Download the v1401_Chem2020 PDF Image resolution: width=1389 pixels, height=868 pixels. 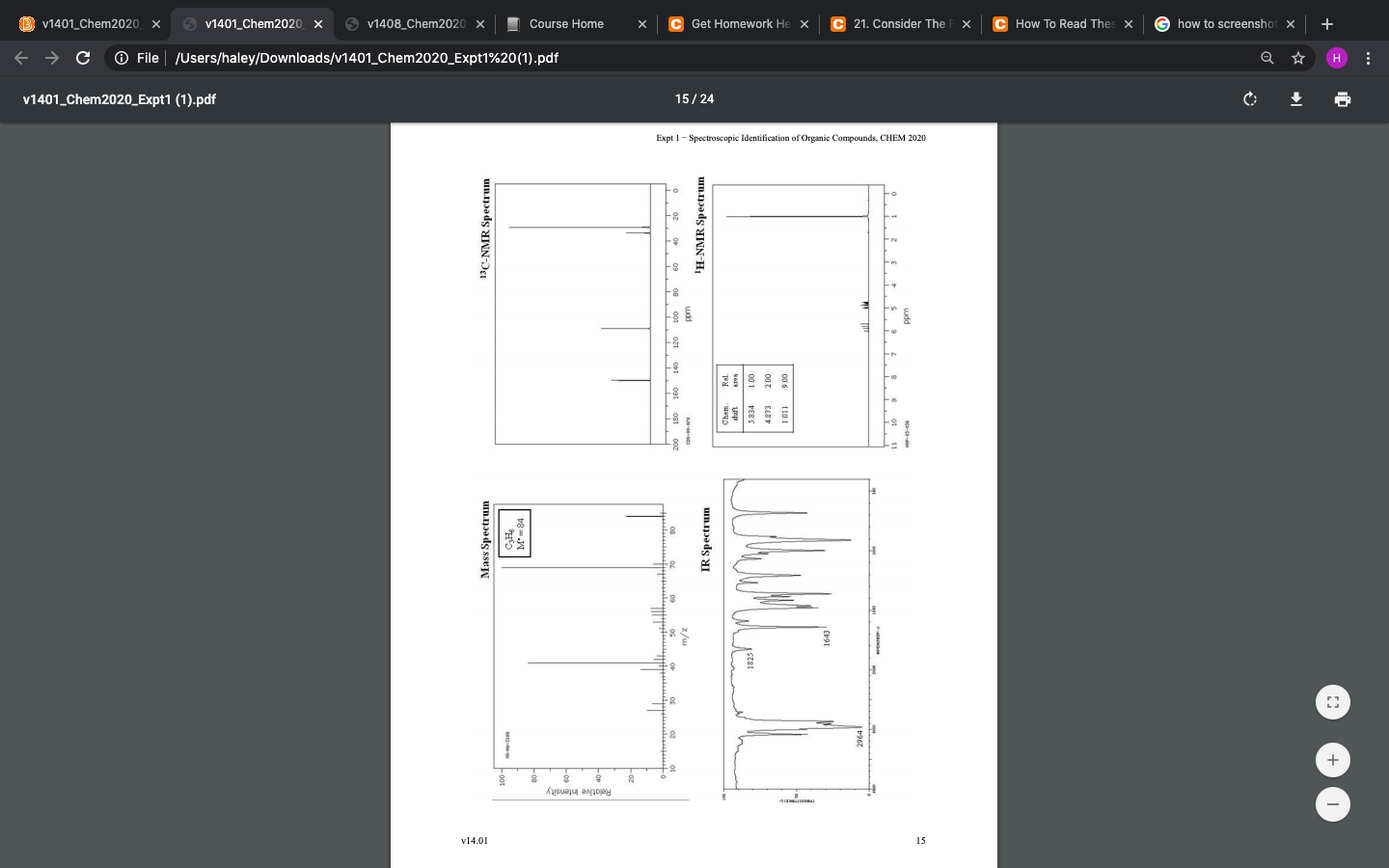pyautogui.click(x=1296, y=98)
